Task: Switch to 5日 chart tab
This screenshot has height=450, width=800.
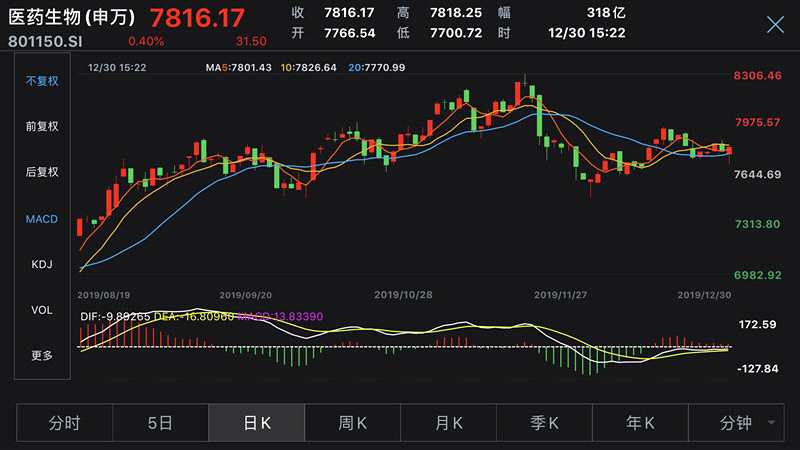Action: tap(160, 423)
